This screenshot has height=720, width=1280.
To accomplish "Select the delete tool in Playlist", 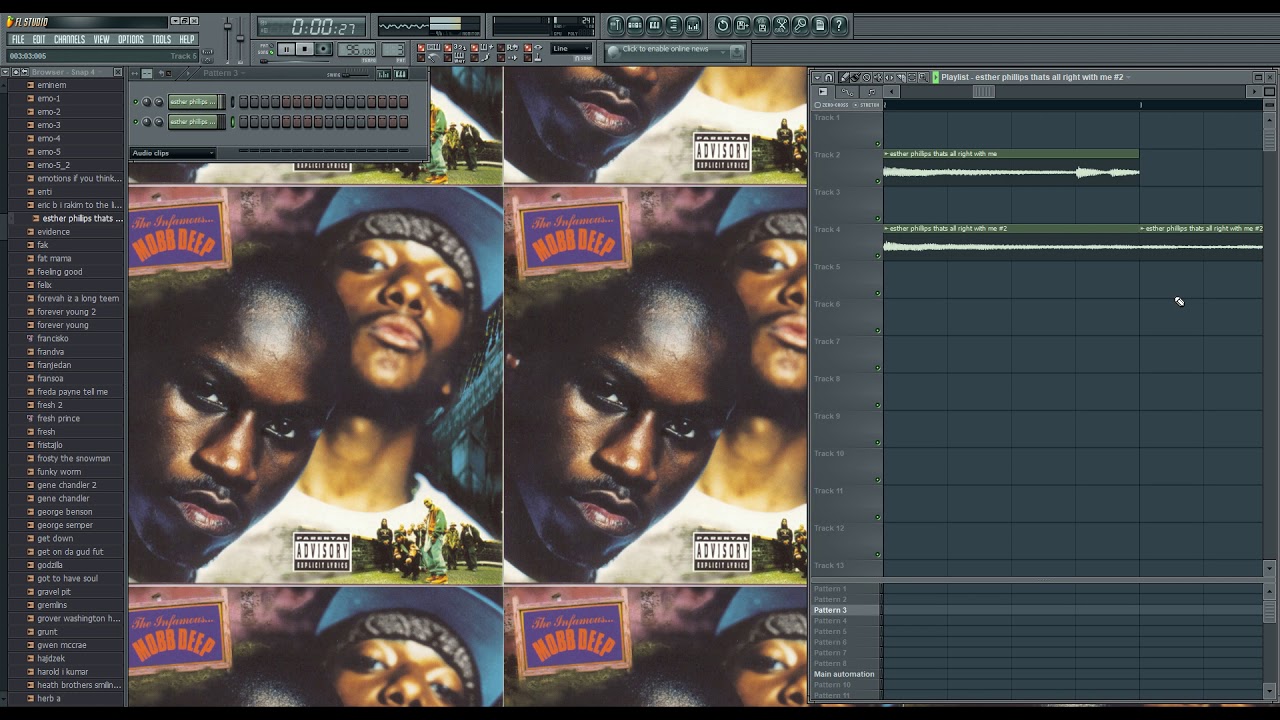I will tap(867, 78).
